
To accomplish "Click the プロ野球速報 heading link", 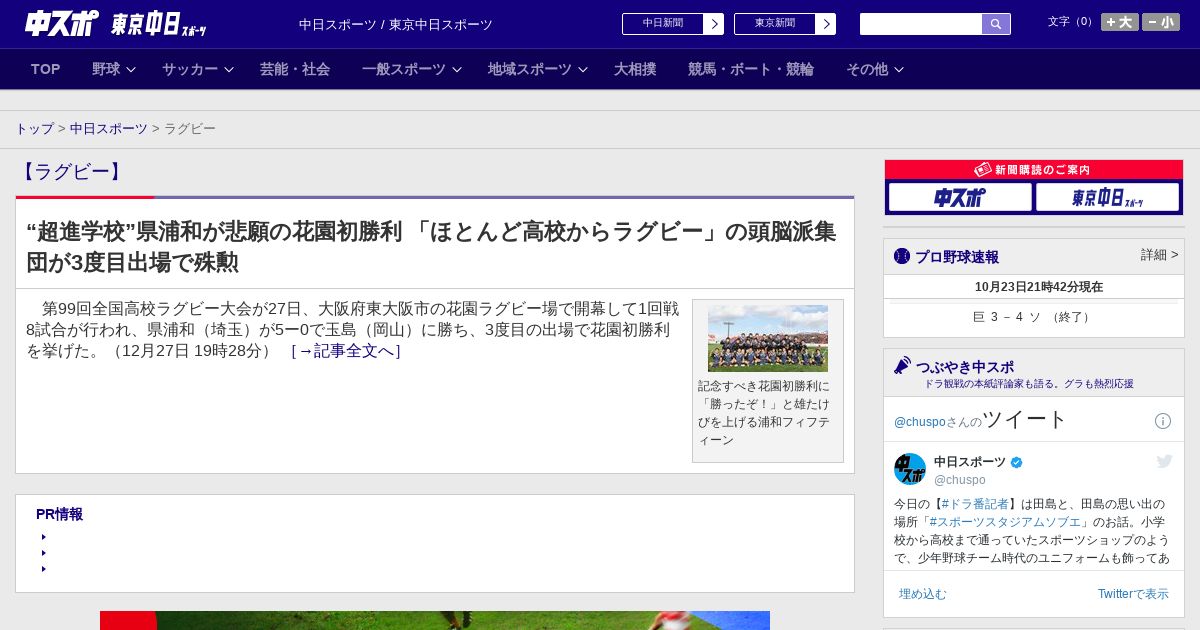I will coord(957,257).
